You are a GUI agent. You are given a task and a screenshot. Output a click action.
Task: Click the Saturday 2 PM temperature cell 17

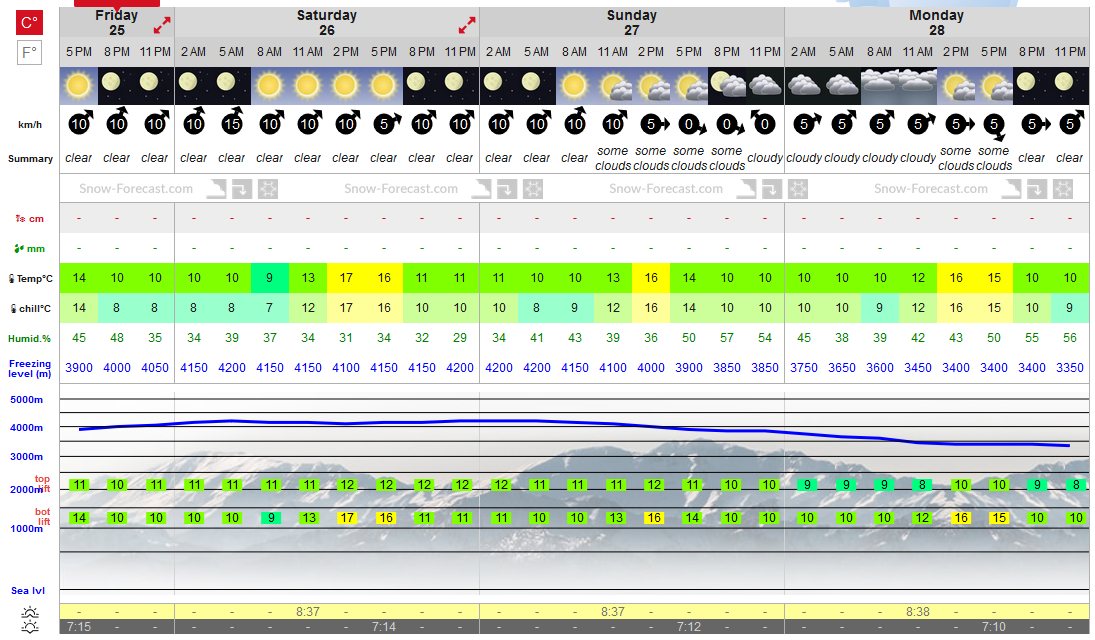[346, 277]
